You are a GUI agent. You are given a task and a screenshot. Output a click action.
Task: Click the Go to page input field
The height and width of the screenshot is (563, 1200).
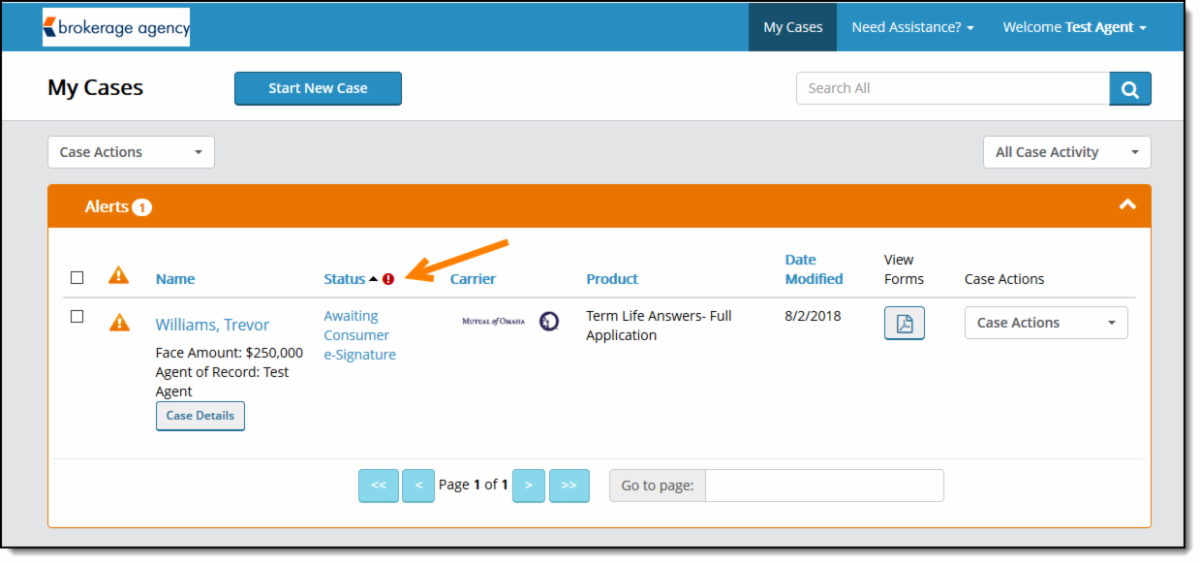824,485
